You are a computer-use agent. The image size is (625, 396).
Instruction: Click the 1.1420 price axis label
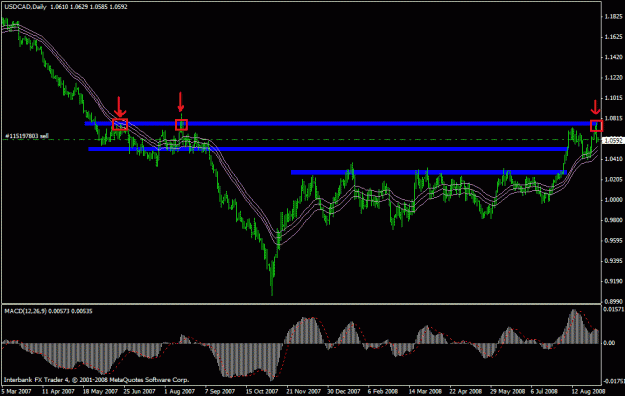click(x=613, y=57)
